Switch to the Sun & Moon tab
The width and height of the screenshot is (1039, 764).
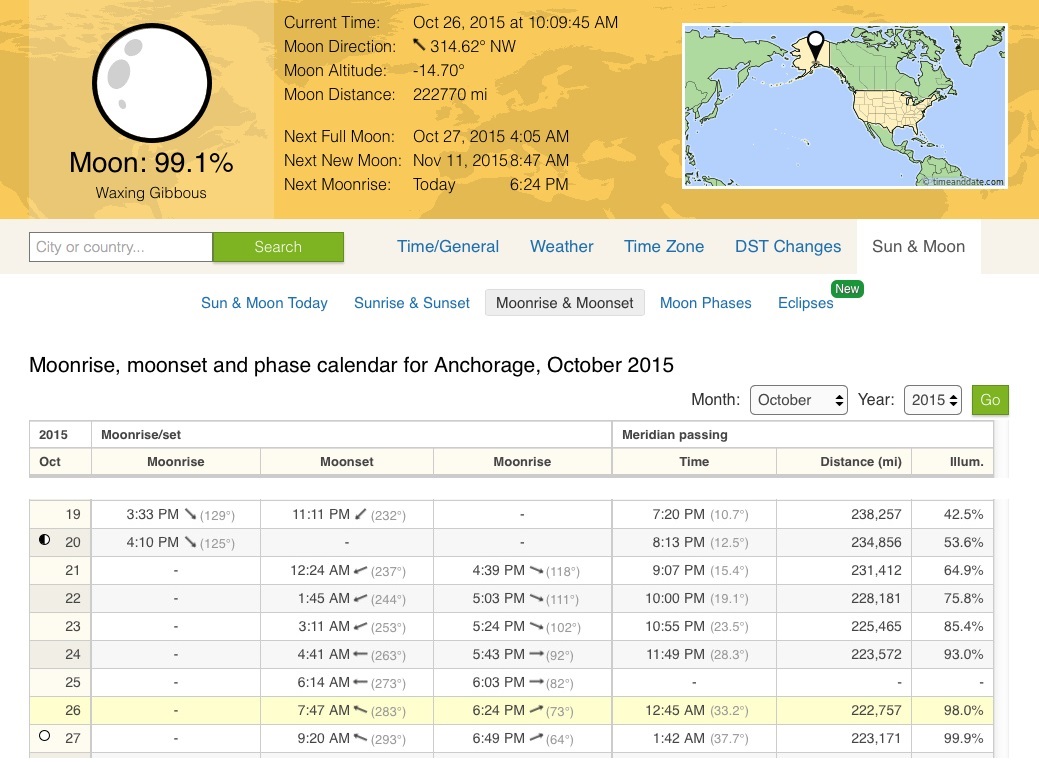tap(918, 246)
